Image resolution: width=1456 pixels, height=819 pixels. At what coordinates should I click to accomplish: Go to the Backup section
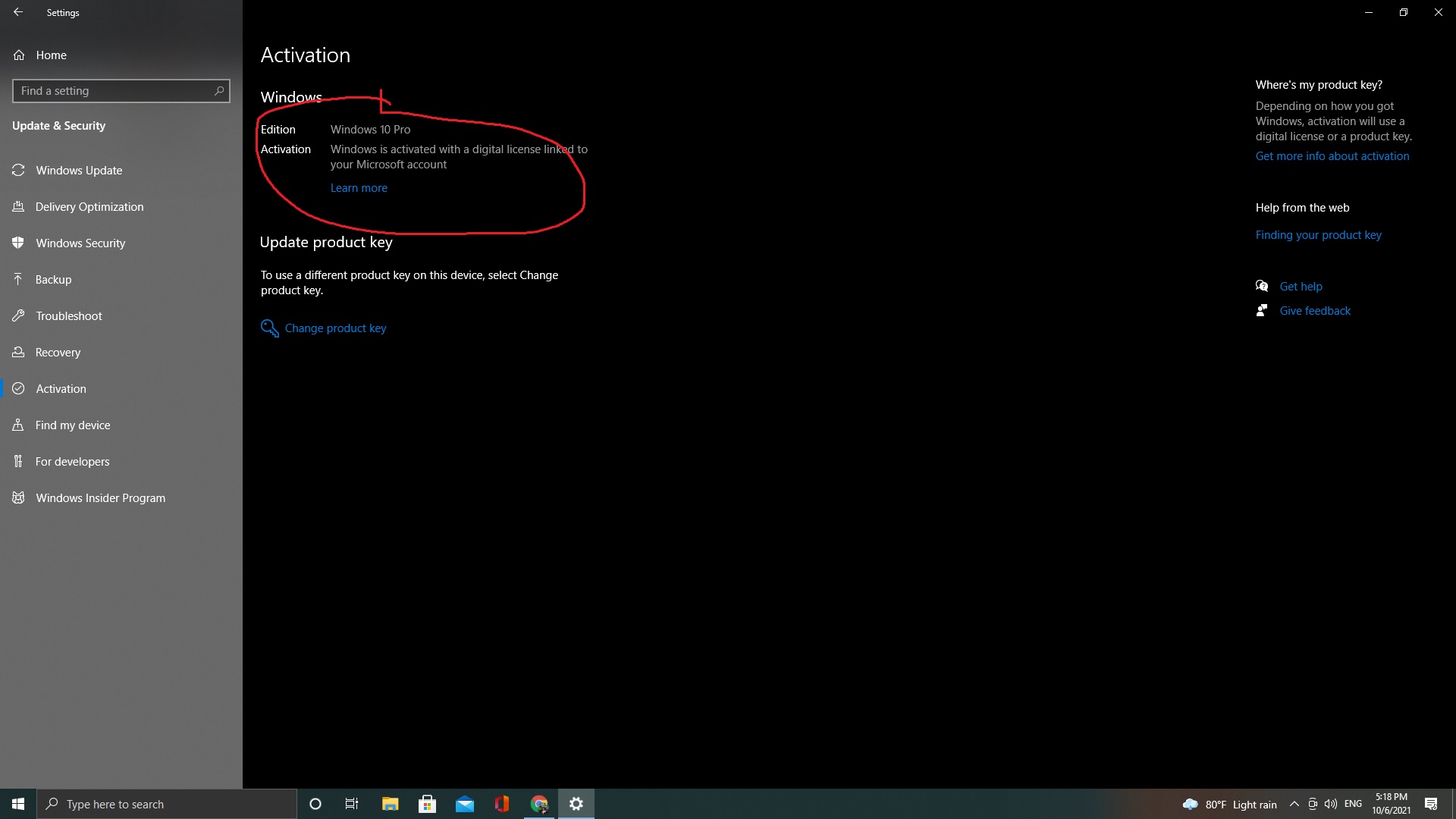click(121, 280)
